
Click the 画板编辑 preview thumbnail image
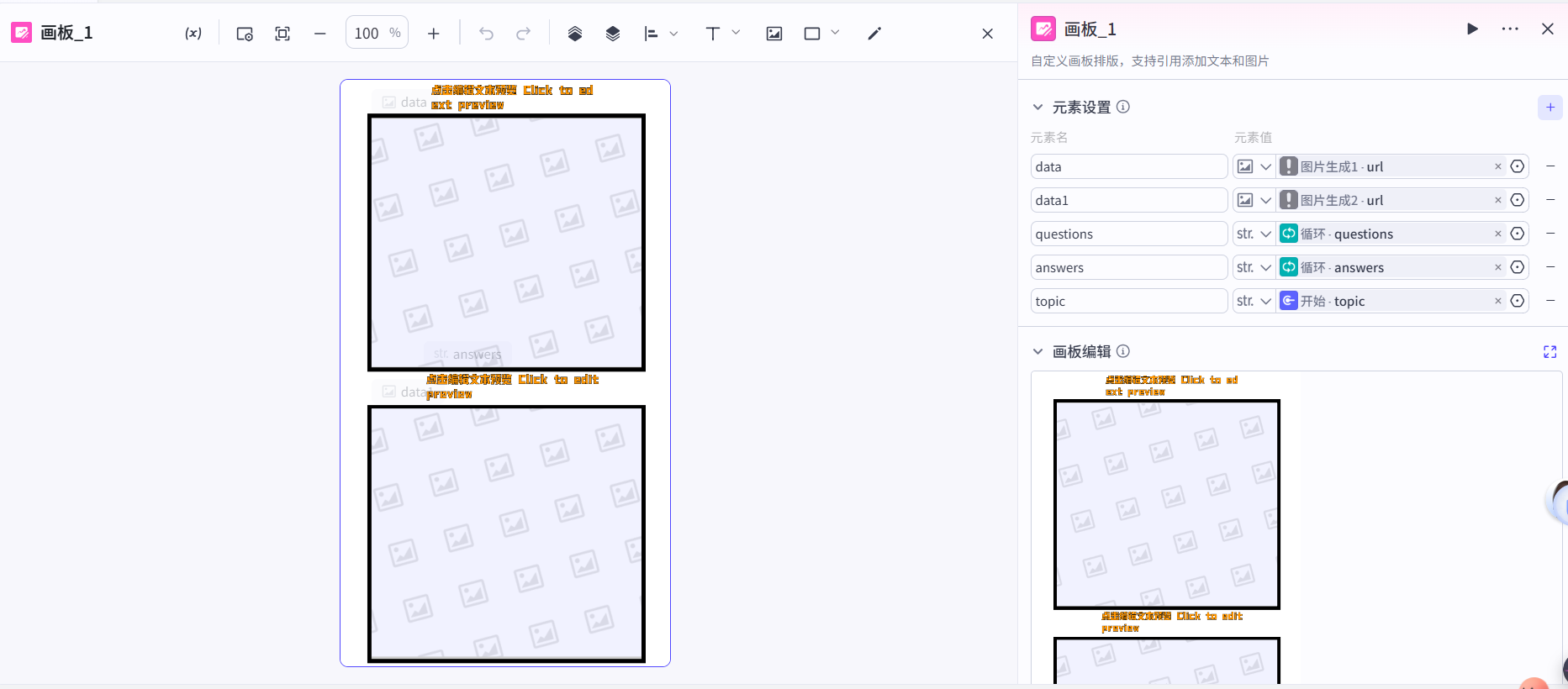[1166, 528]
